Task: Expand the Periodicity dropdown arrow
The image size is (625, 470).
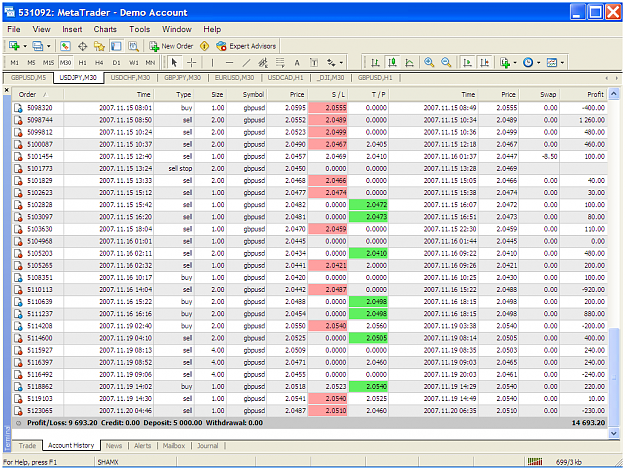Action: [539, 63]
